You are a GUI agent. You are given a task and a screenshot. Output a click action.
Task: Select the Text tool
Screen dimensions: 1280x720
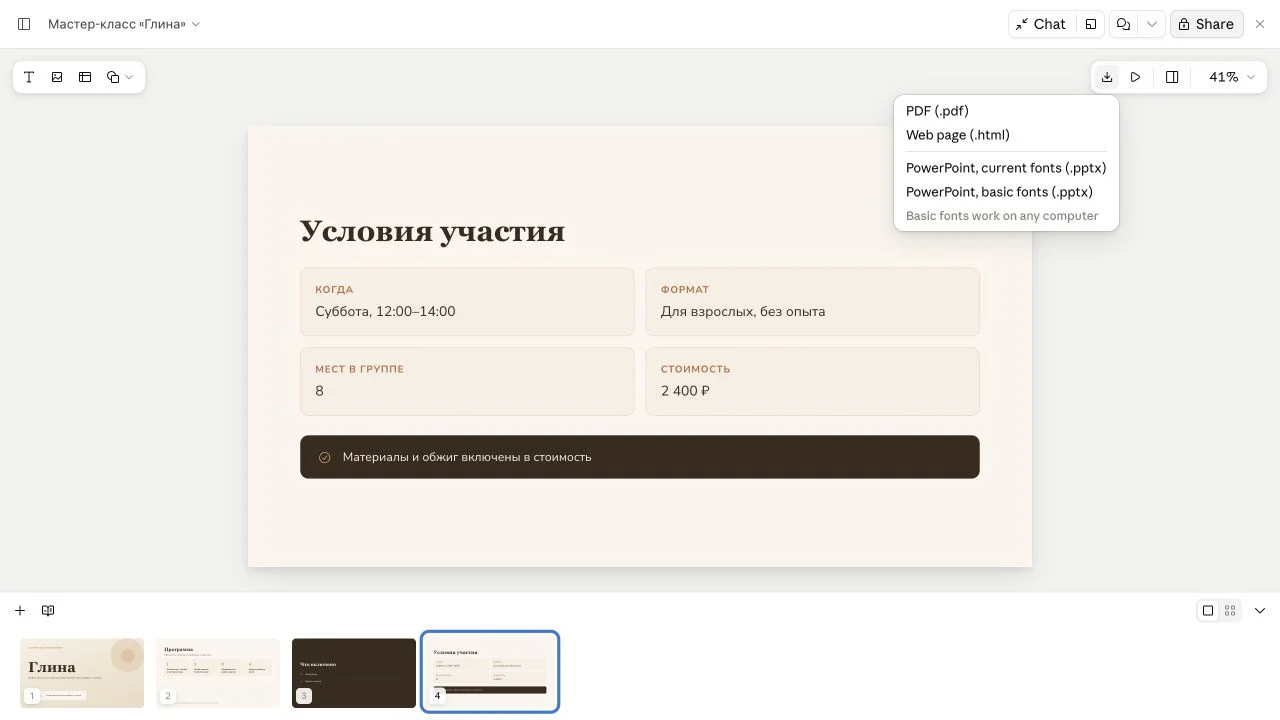(x=29, y=77)
